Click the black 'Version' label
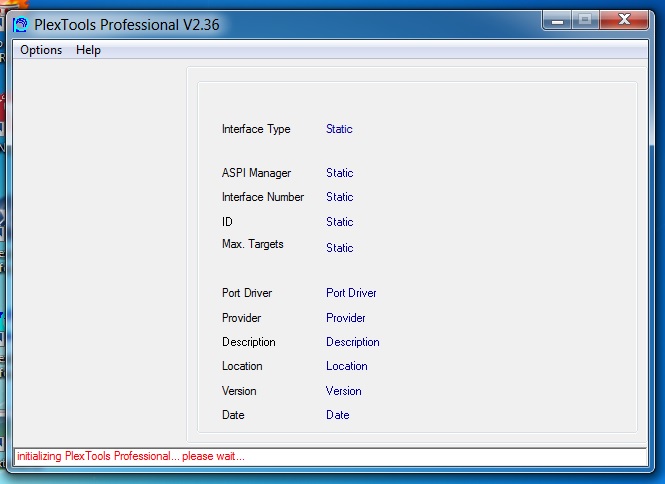Screen dimensions: 665x484 (239, 391)
